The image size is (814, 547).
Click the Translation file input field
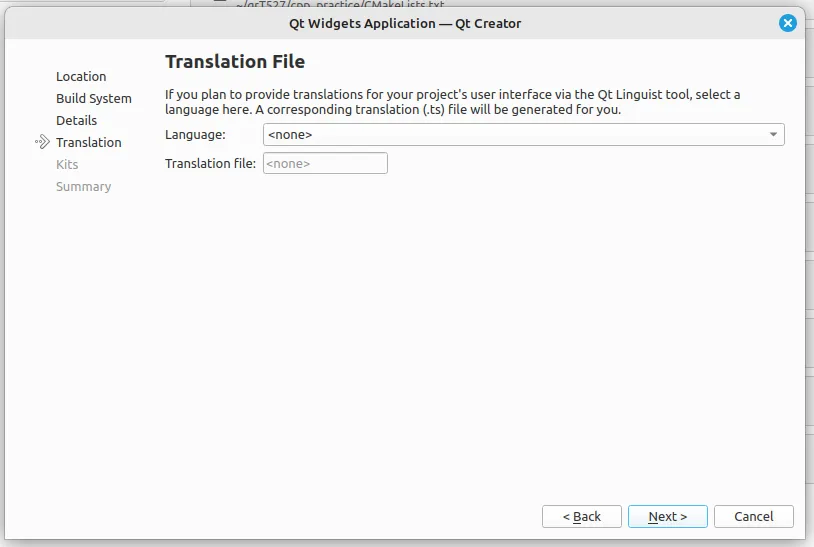tap(325, 163)
